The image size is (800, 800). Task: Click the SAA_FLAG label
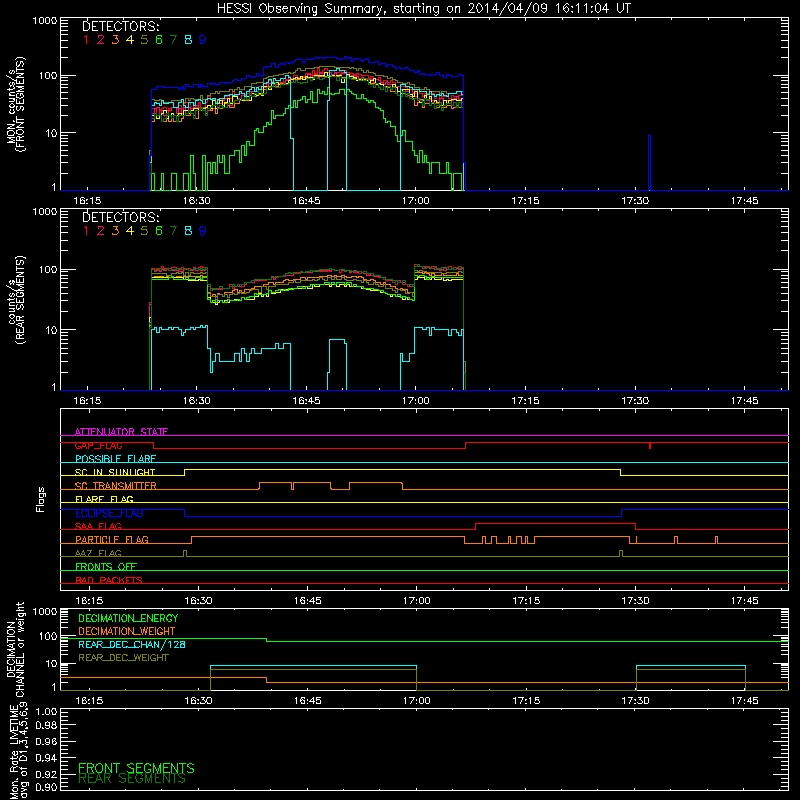(98, 526)
